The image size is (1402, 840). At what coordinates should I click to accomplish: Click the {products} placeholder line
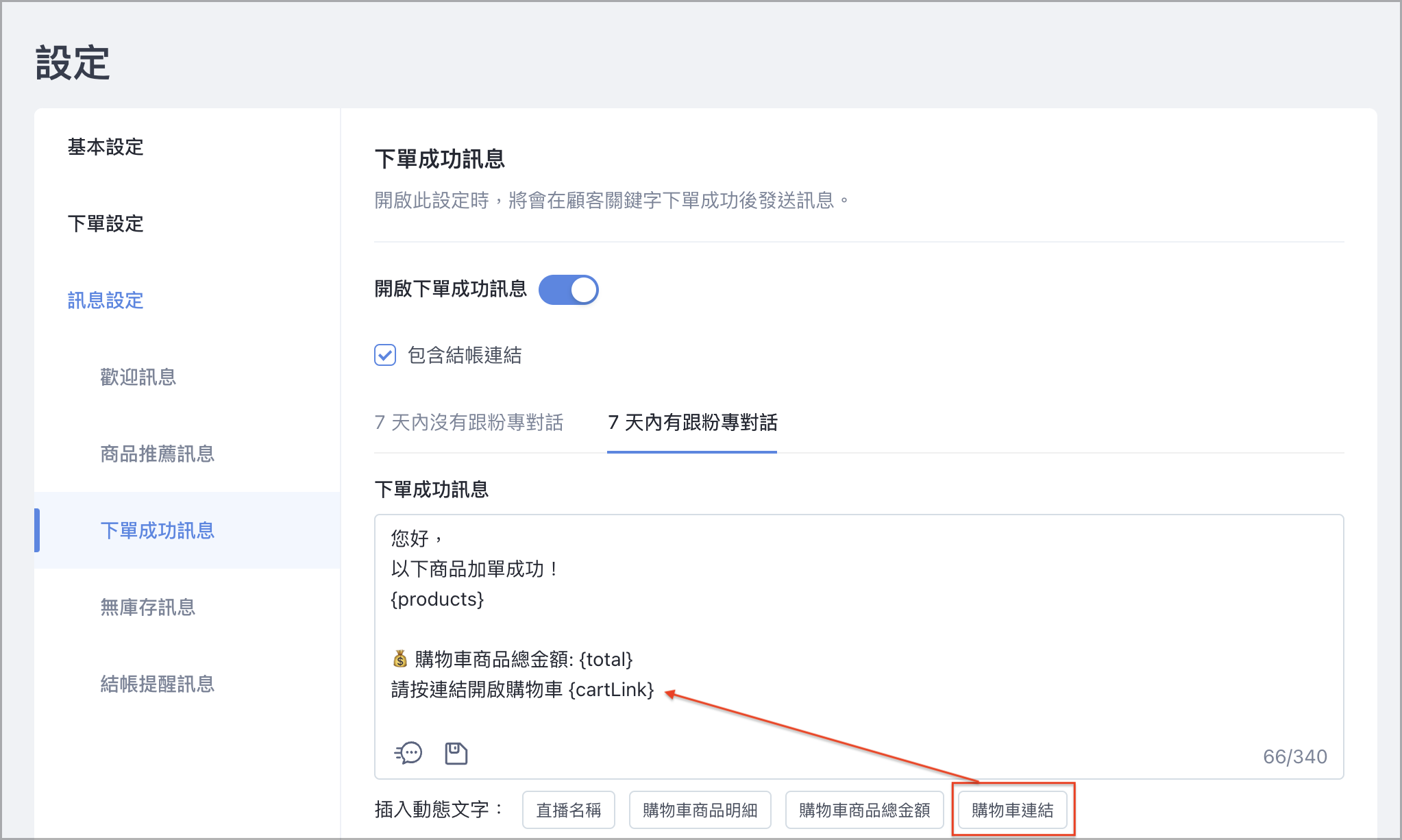tap(437, 599)
